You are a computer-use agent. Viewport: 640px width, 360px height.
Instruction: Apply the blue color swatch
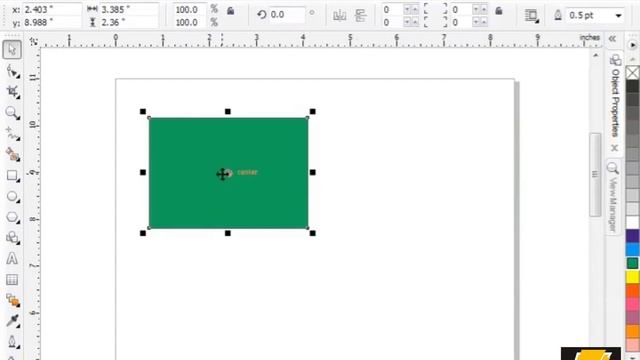tap(633, 249)
